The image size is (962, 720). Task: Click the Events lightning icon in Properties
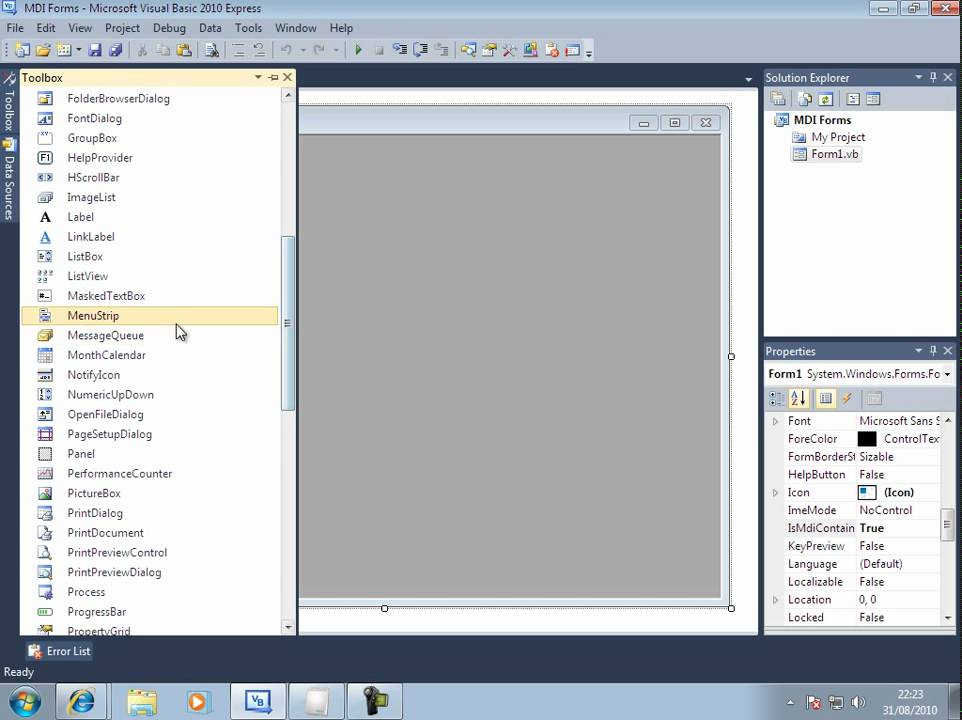847,399
